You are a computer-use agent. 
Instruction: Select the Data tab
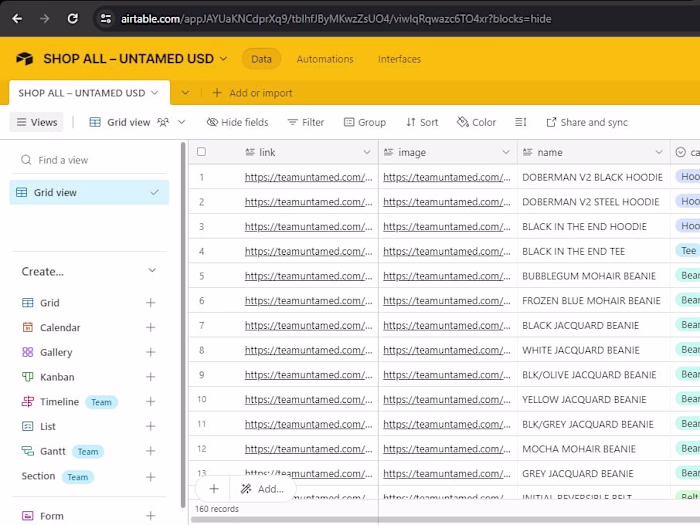click(x=261, y=59)
